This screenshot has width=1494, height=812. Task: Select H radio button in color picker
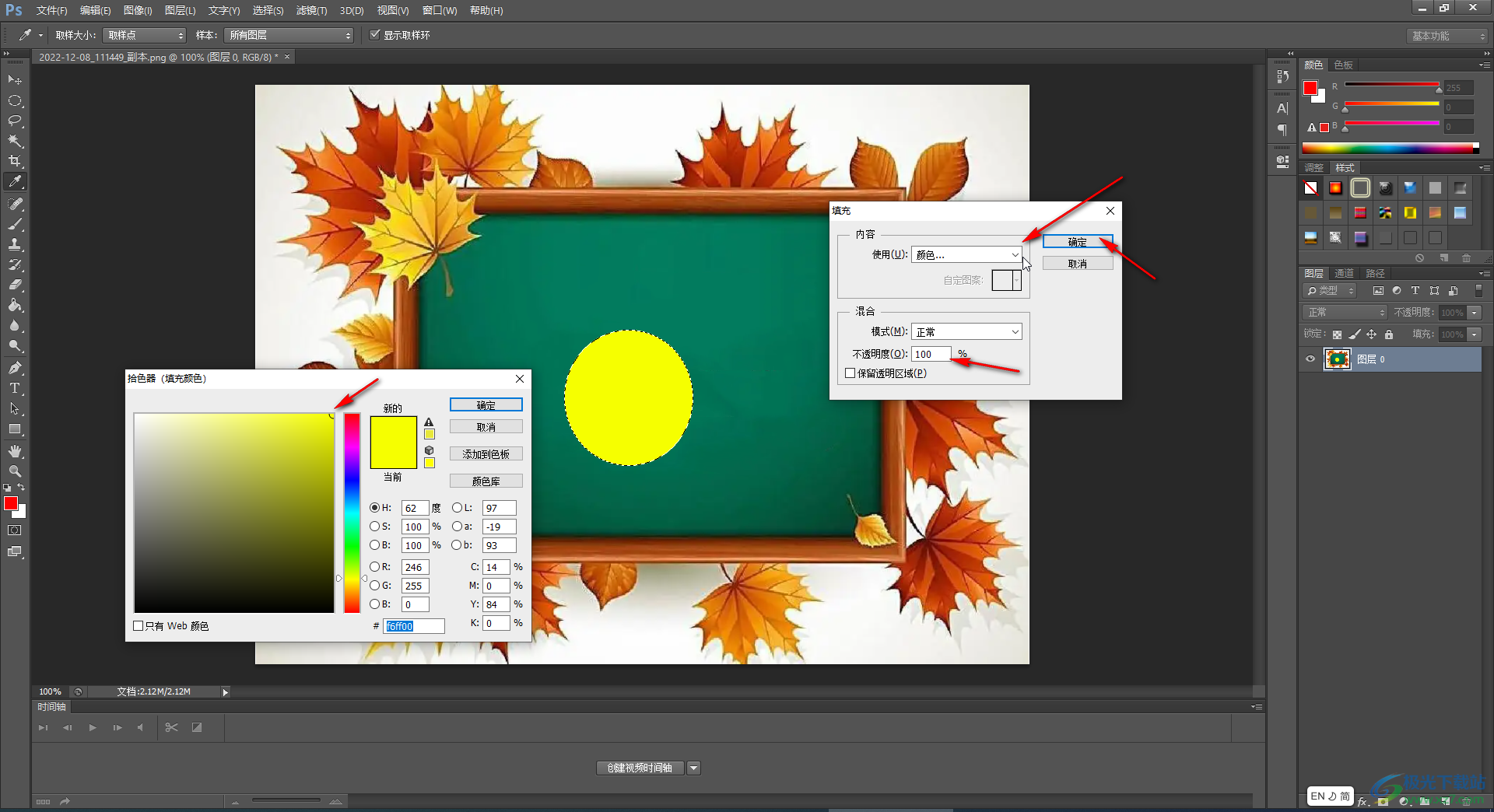point(374,507)
